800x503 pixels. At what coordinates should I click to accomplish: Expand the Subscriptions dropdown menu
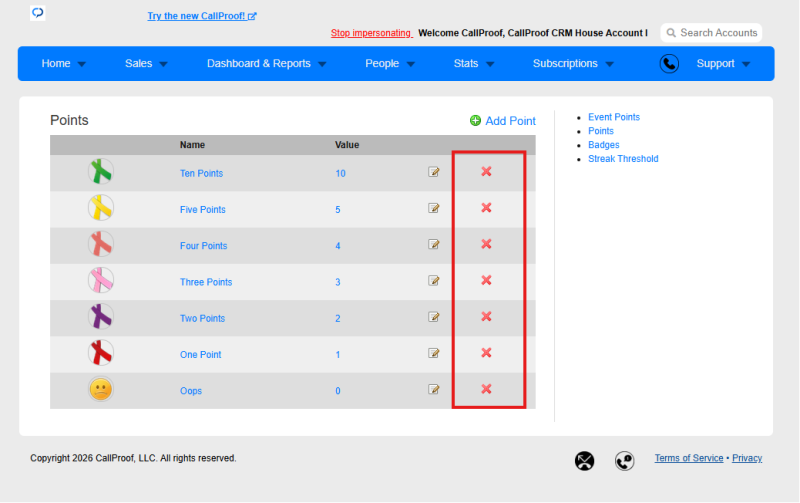[x=573, y=64]
